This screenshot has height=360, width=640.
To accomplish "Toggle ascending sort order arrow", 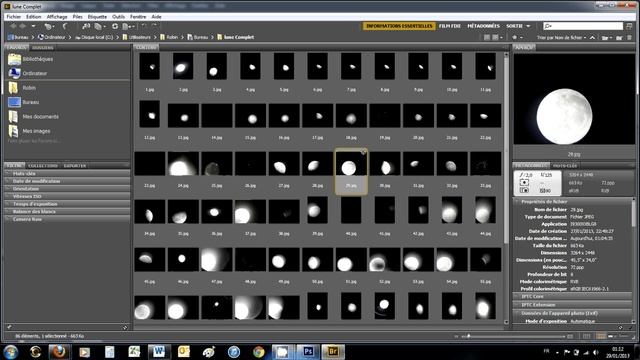I will point(592,37).
